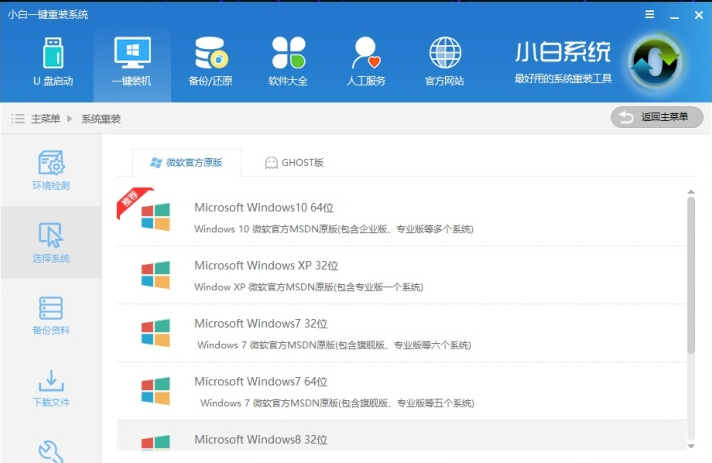
Task: Select Microsoft Windows7 64位 title
Action: coord(261,382)
